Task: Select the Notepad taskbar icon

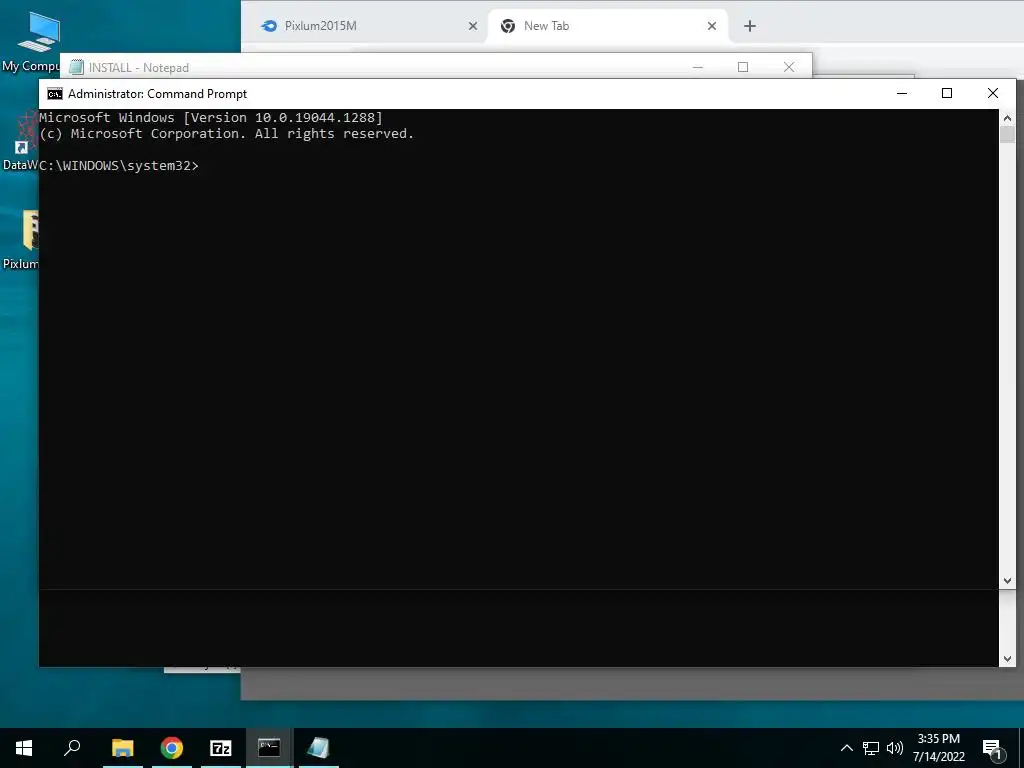Action: pyautogui.click(x=318, y=748)
